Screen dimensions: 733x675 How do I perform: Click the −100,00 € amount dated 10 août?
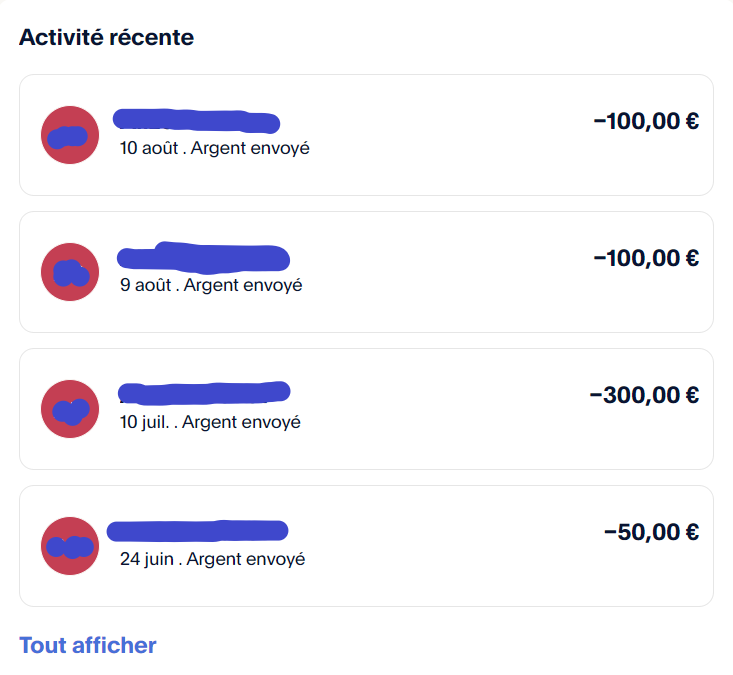tap(647, 122)
